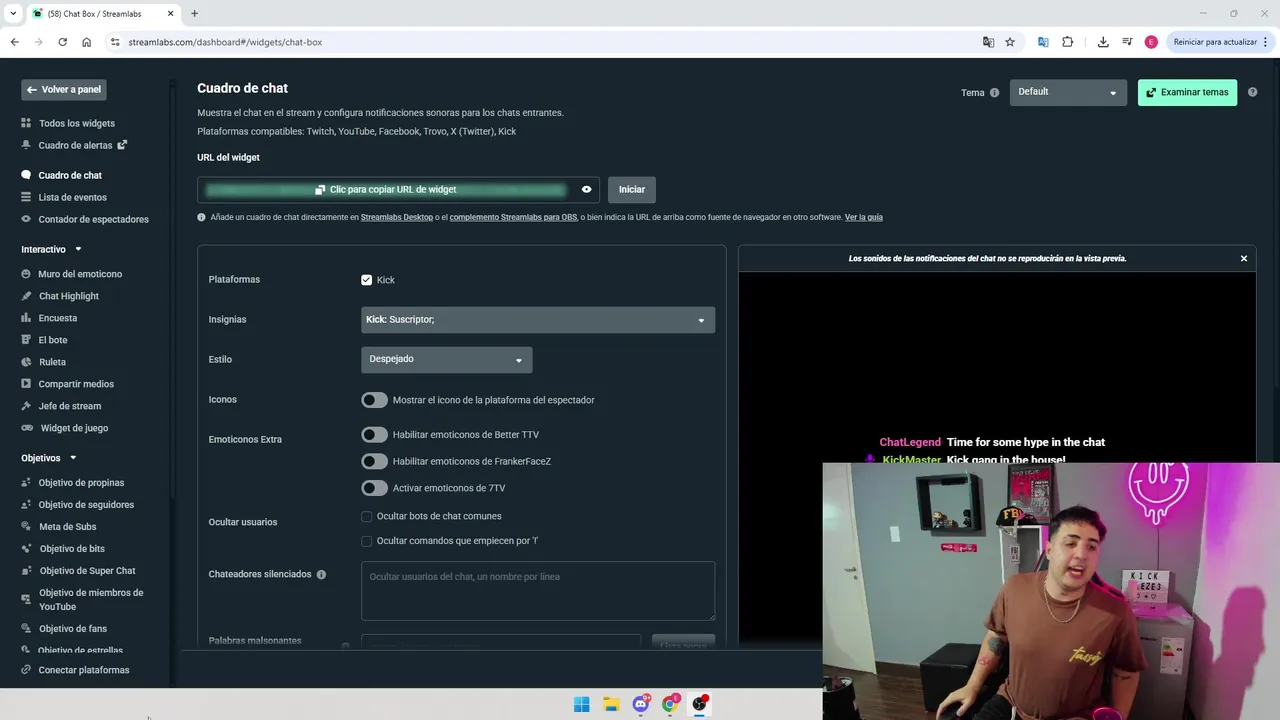Open Windows Start menu

click(x=581, y=704)
